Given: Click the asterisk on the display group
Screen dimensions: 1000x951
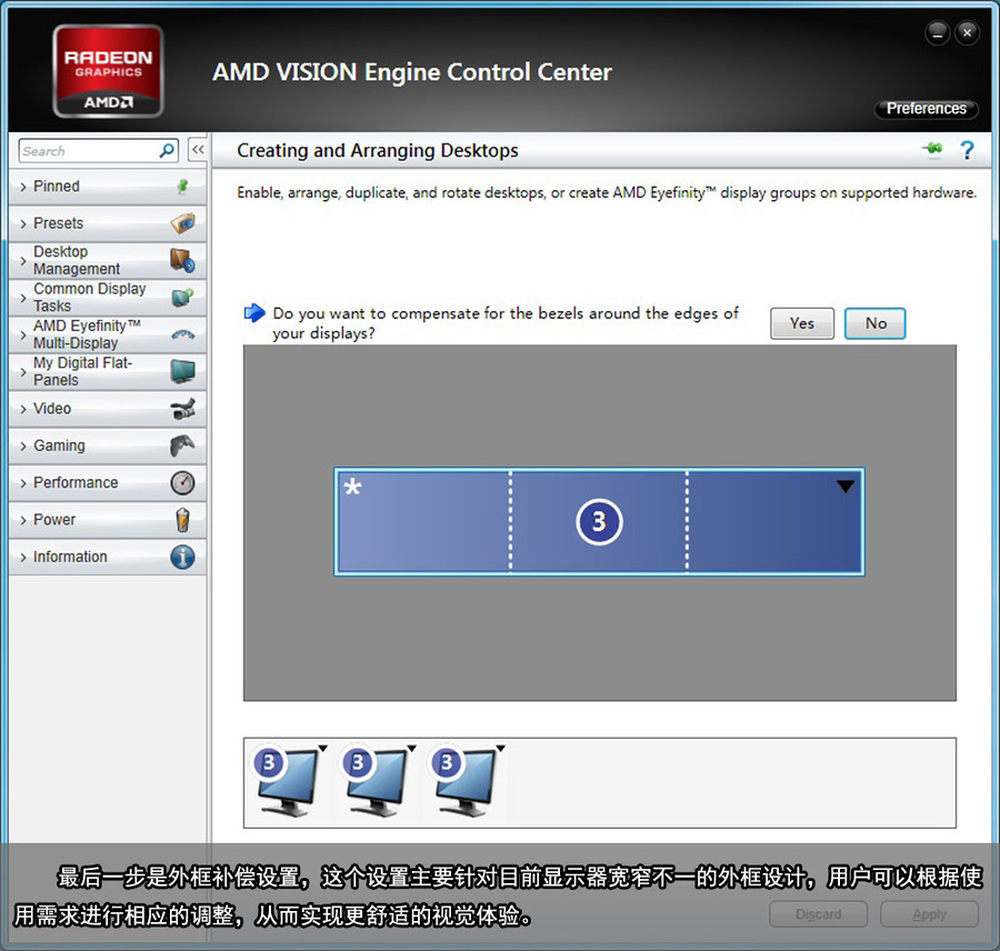Looking at the screenshot, I should coord(353,488).
